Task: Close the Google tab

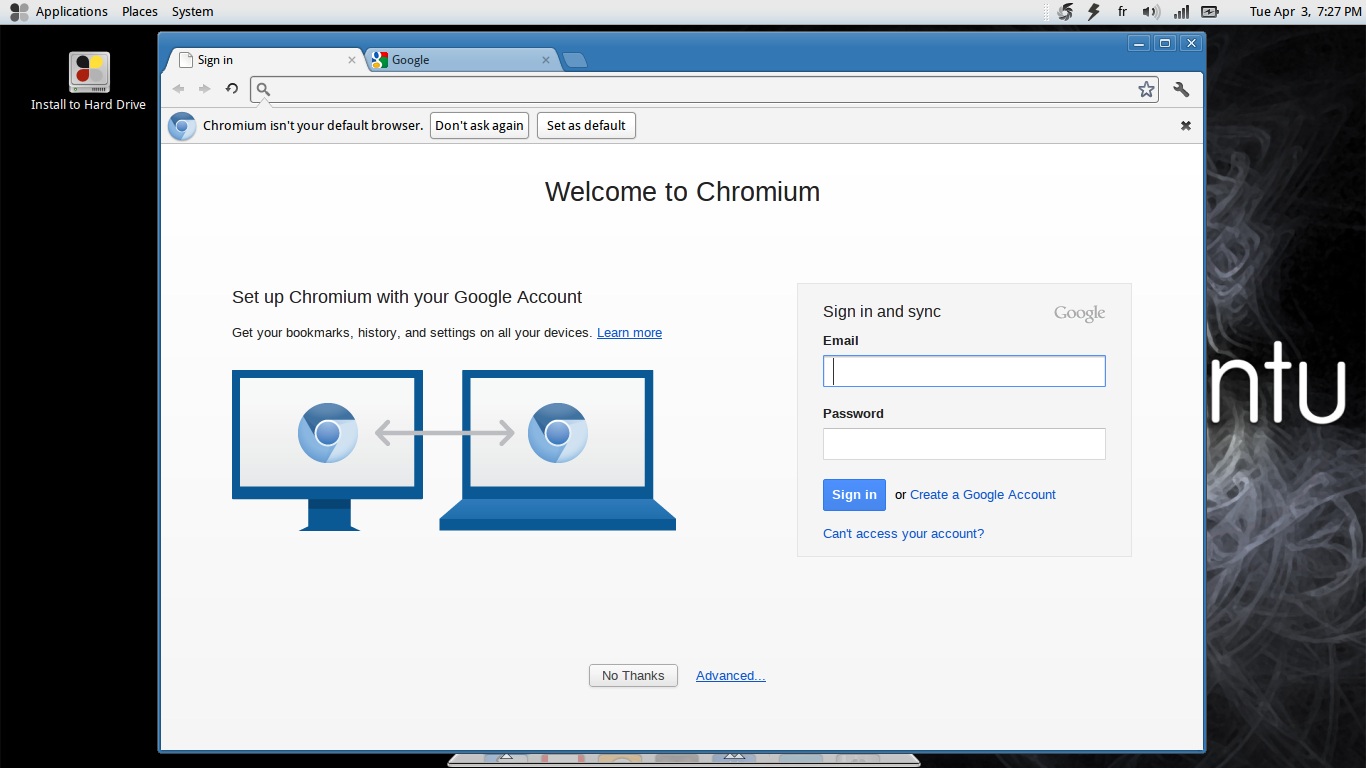Action: (x=546, y=60)
